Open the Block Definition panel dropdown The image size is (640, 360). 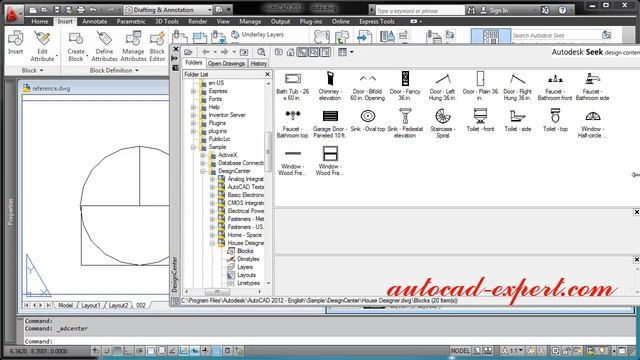(114, 70)
